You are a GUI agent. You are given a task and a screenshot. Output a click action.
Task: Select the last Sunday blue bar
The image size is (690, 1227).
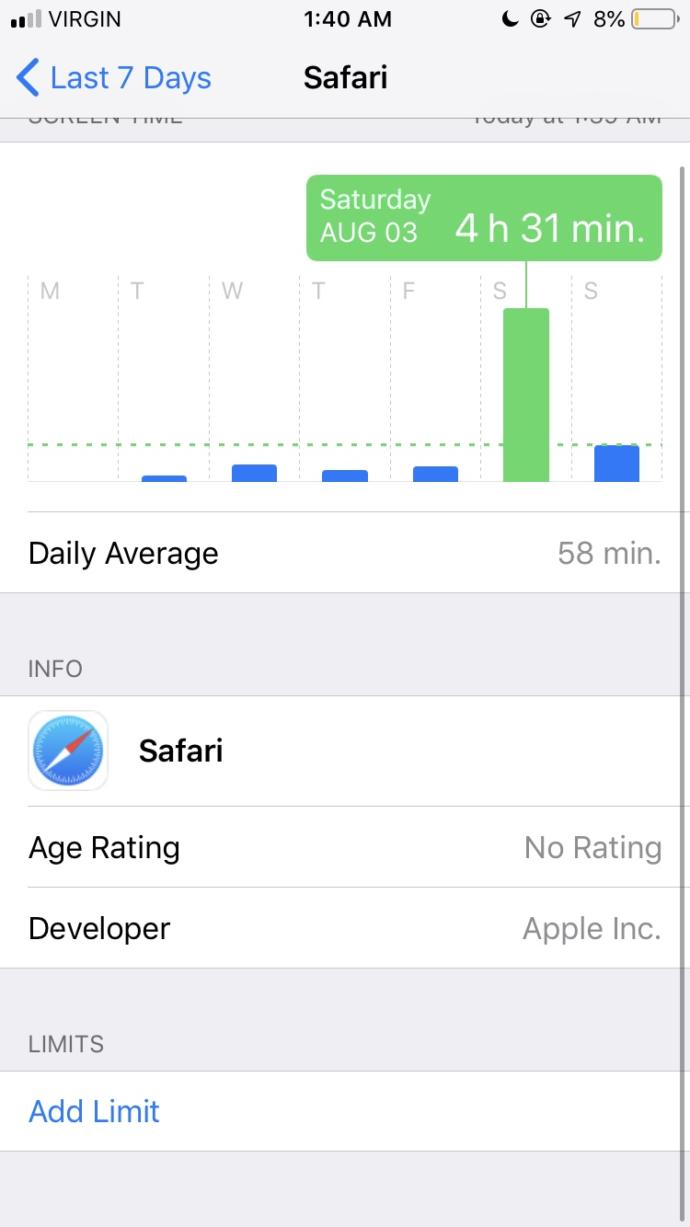616,463
